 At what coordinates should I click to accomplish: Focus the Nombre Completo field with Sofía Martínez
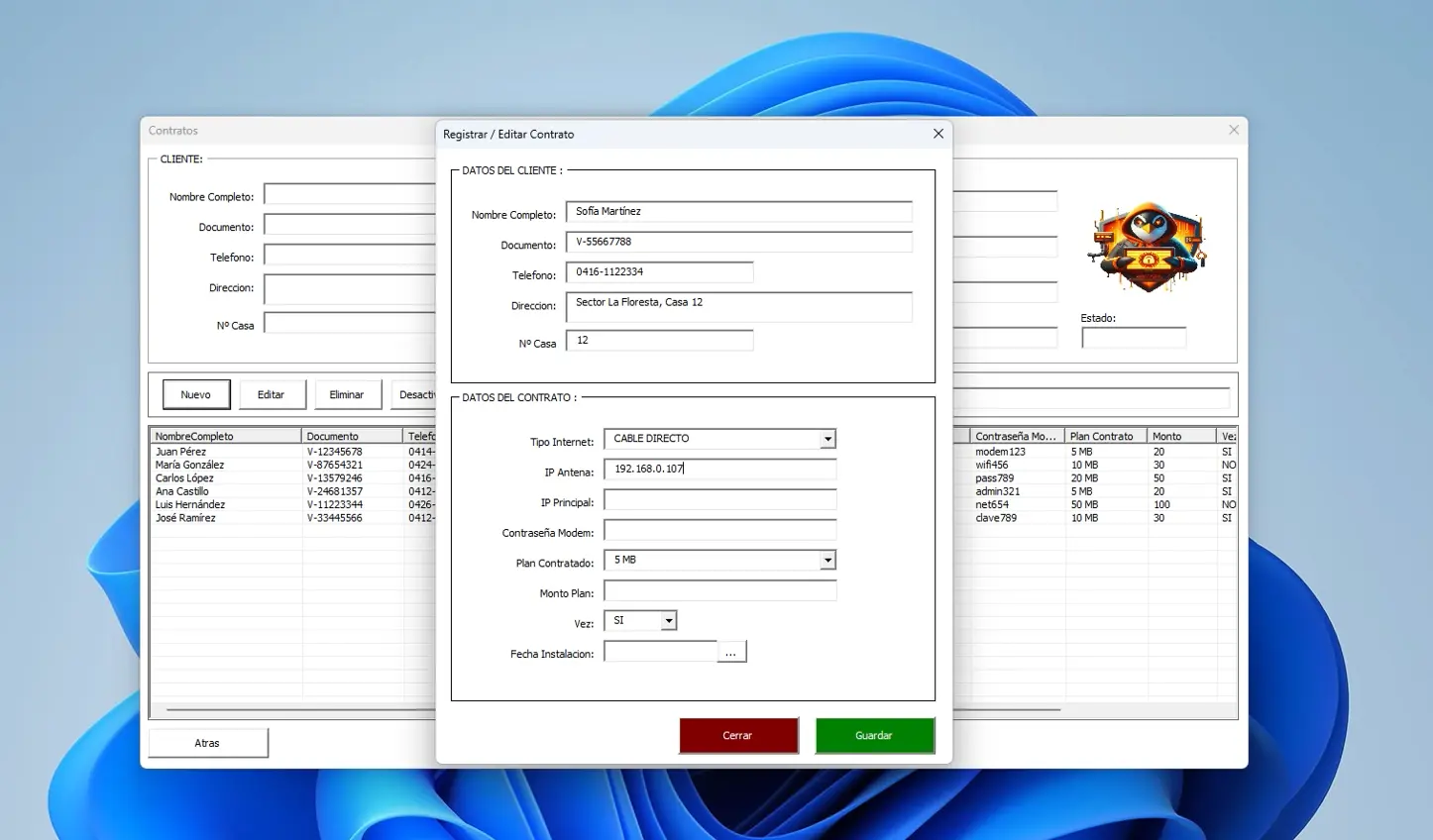tap(739, 212)
